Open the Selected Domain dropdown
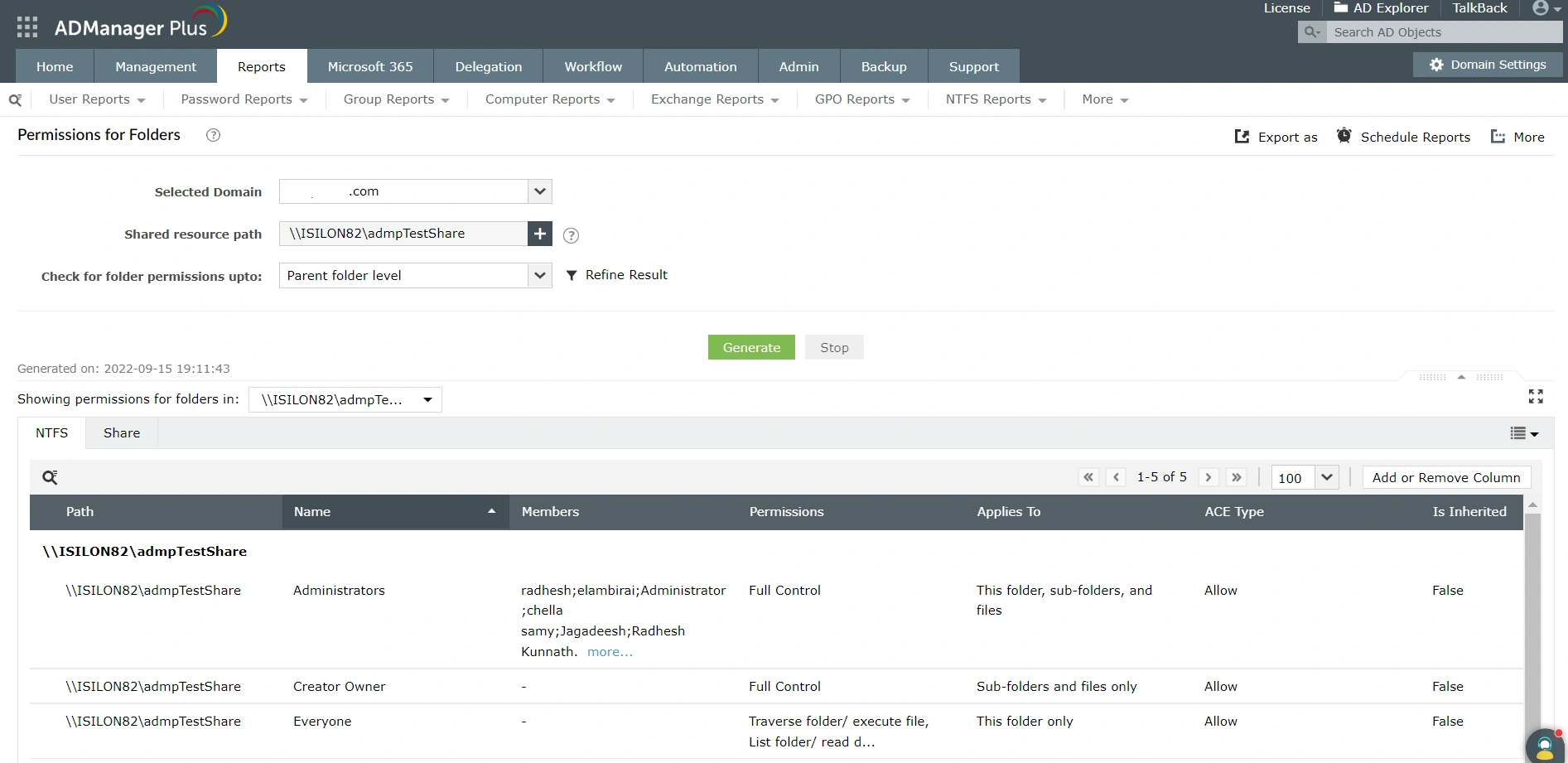This screenshot has height=763, width=1568. pos(538,191)
